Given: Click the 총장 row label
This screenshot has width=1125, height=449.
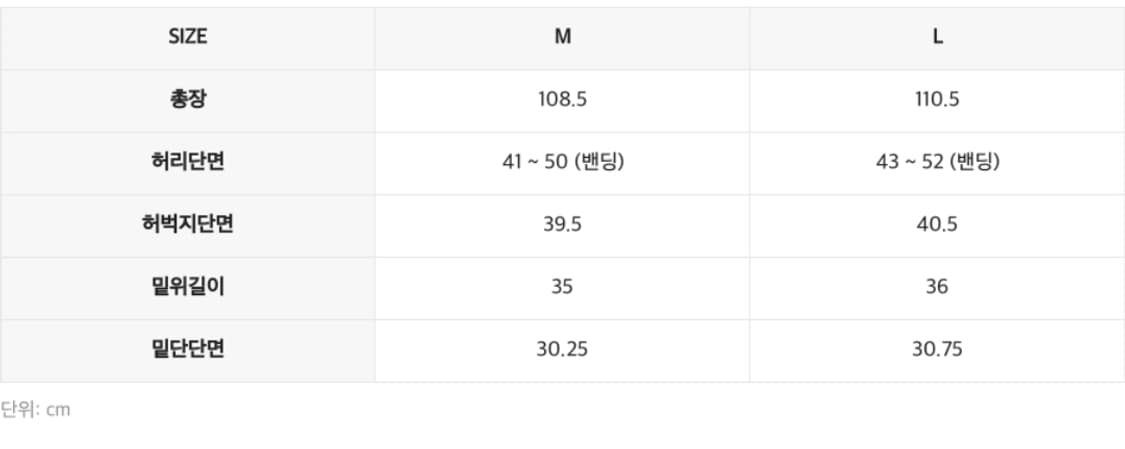Looking at the screenshot, I should click(187, 100).
